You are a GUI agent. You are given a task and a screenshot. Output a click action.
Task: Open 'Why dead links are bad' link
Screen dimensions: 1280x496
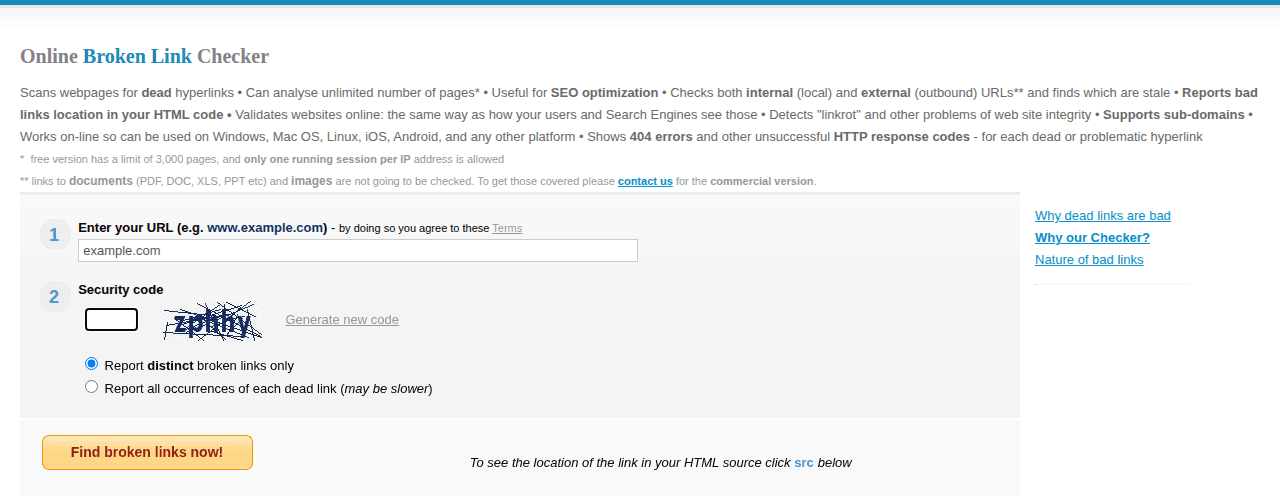[1103, 215]
